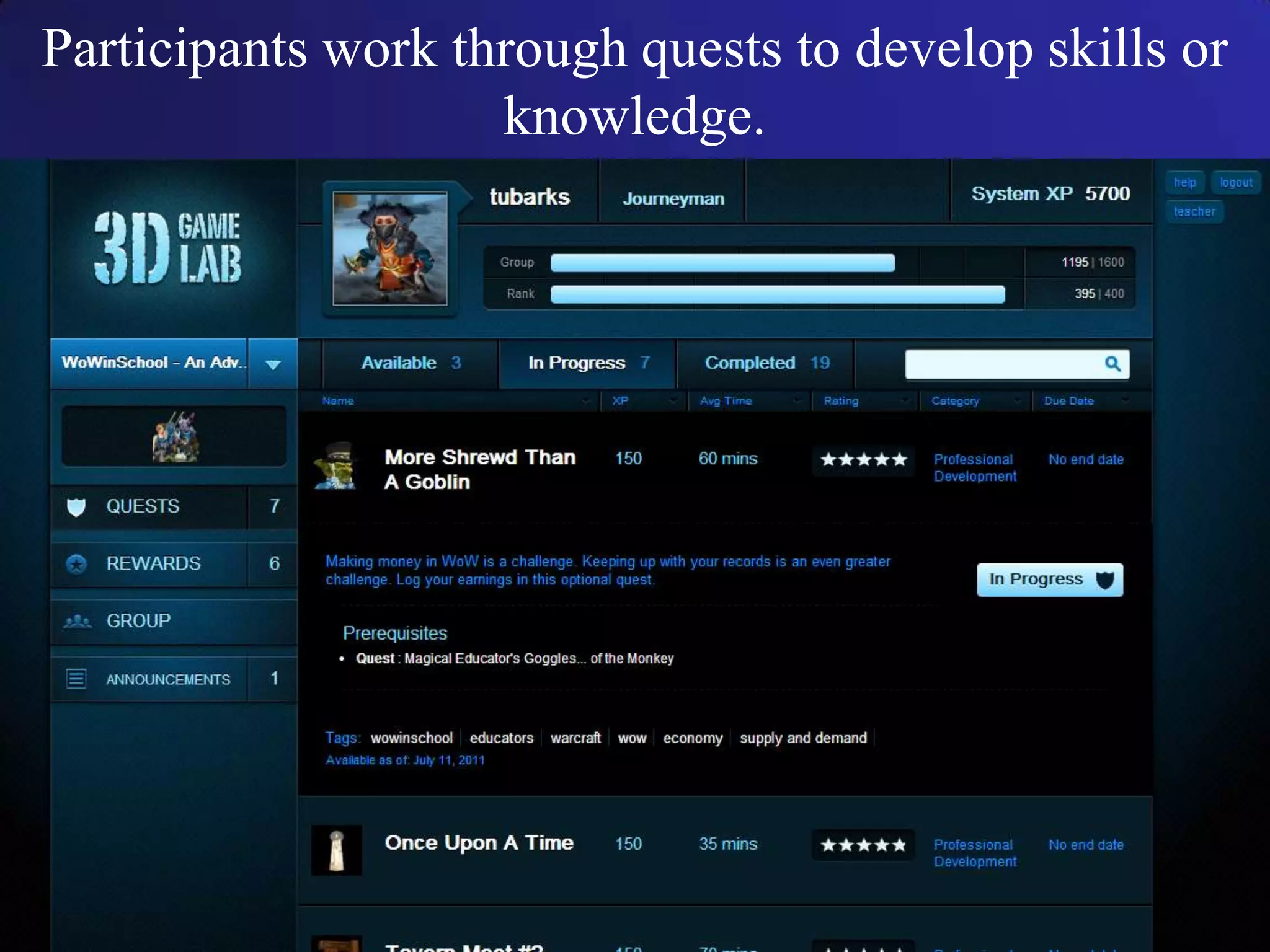Click the Rewards count 6 badge
This screenshot has width=1270, height=952.
pyautogui.click(x=274, y=563)
